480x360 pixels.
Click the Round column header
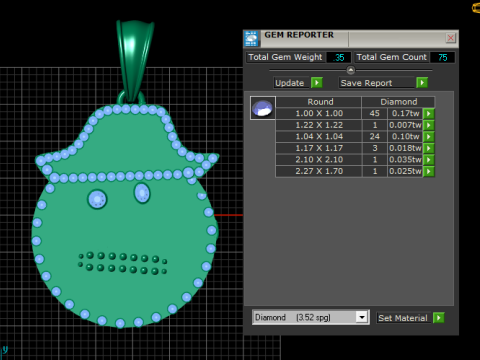[320, 102]
